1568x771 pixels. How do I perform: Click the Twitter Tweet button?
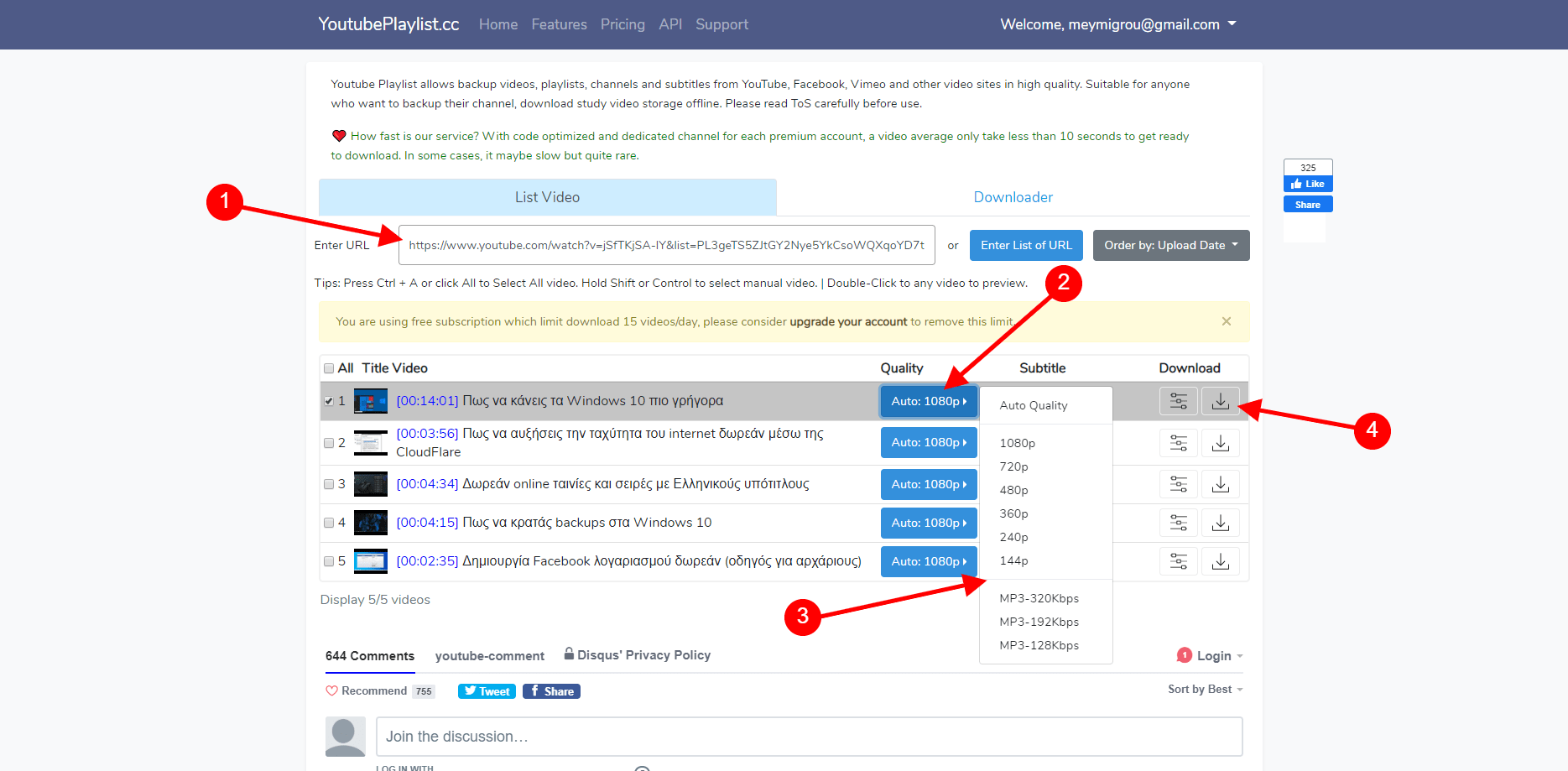[x=487, y=691]
